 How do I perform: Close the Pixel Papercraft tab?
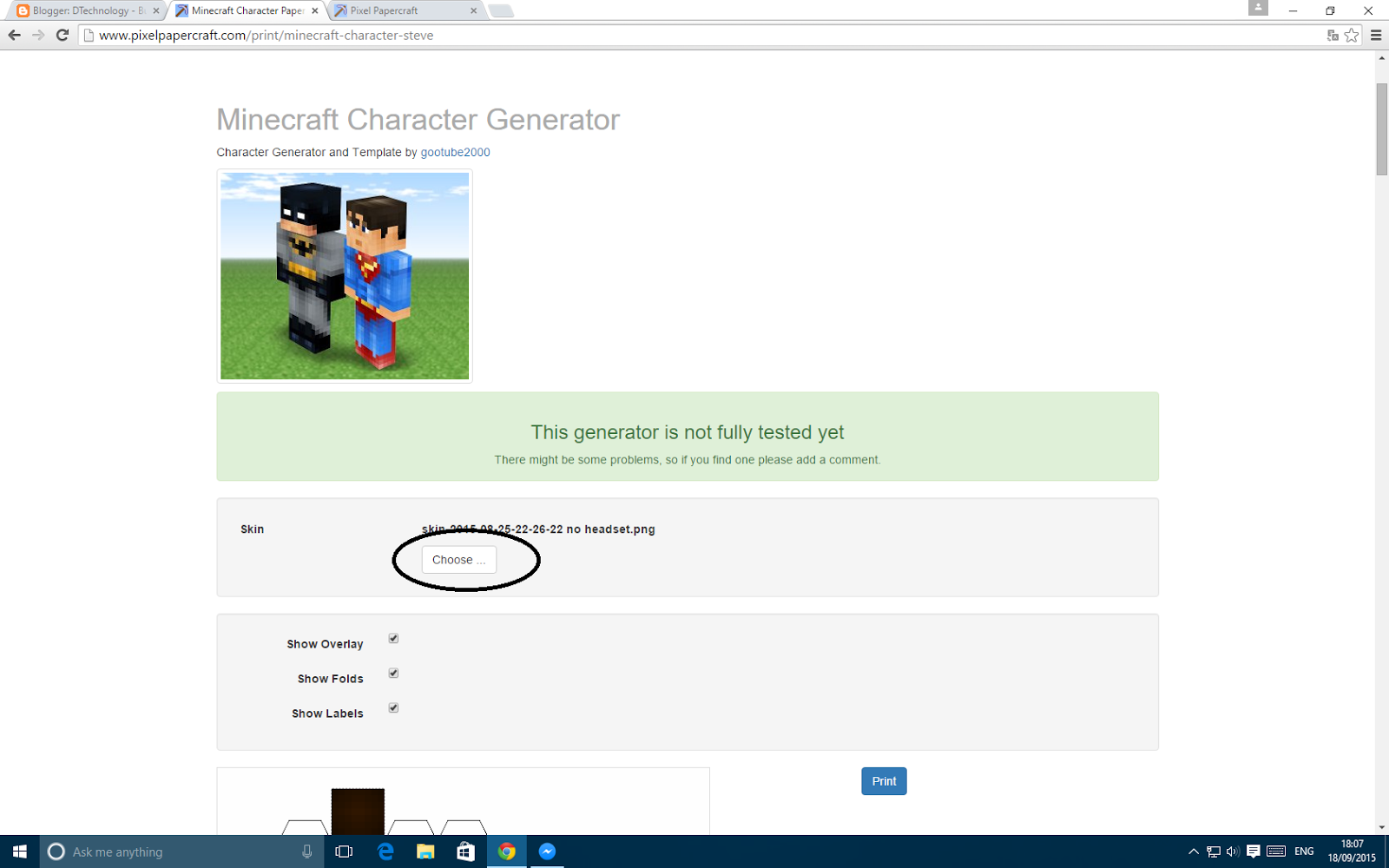point(474,11)
